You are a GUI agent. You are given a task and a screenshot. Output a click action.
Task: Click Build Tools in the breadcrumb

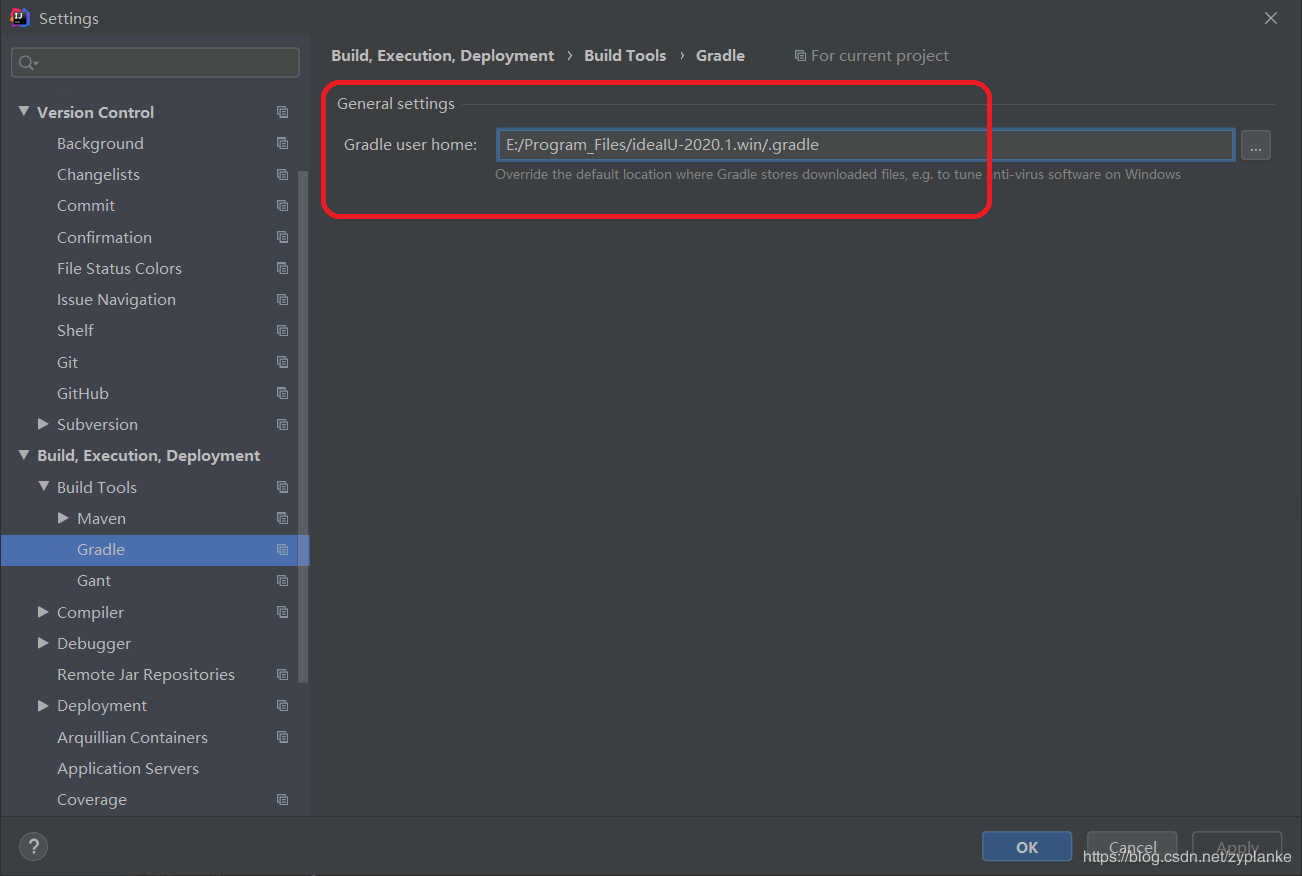pos(625,56)
